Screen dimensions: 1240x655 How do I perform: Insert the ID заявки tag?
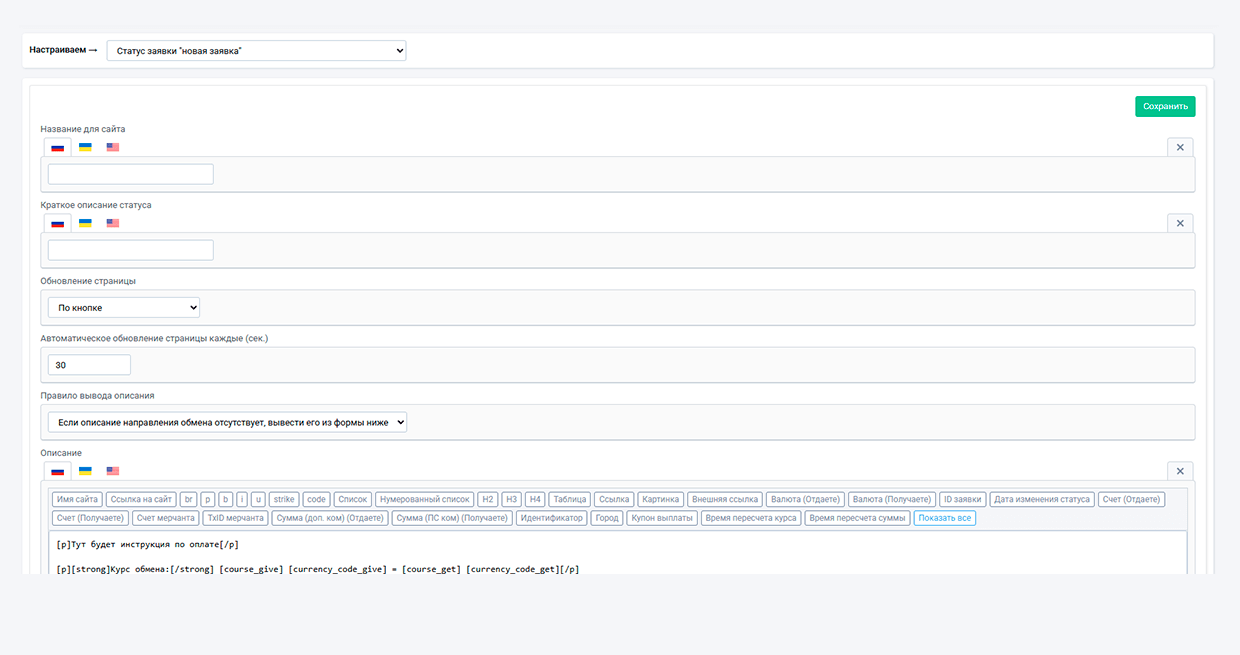tap(963, 499)
